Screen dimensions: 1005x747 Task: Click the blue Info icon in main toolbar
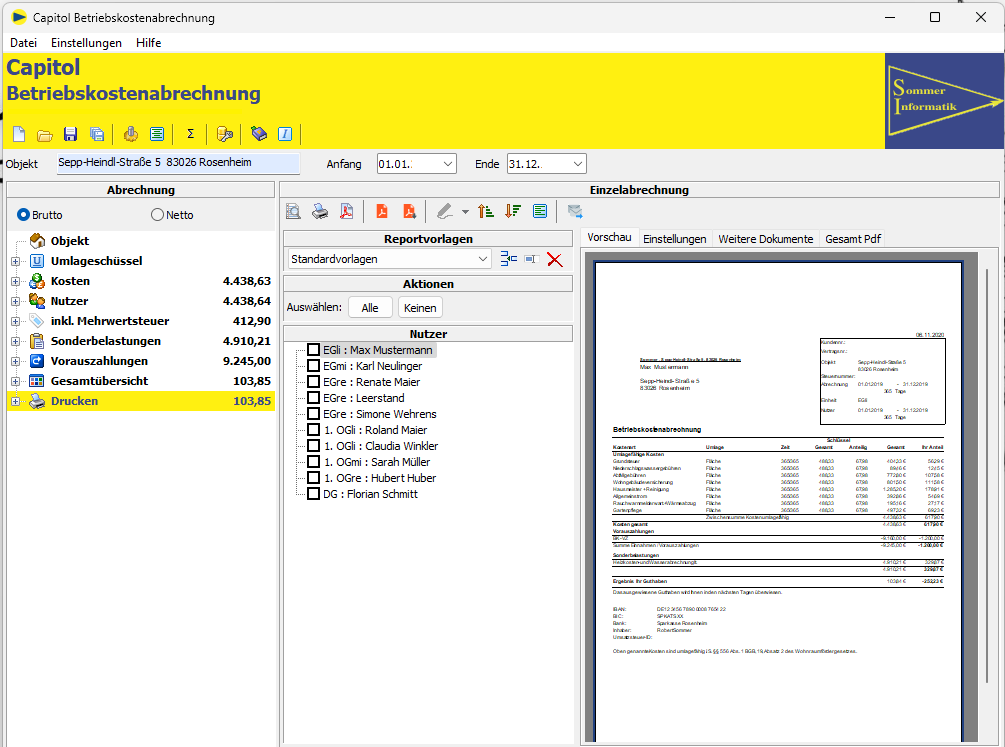pos(284,134)
